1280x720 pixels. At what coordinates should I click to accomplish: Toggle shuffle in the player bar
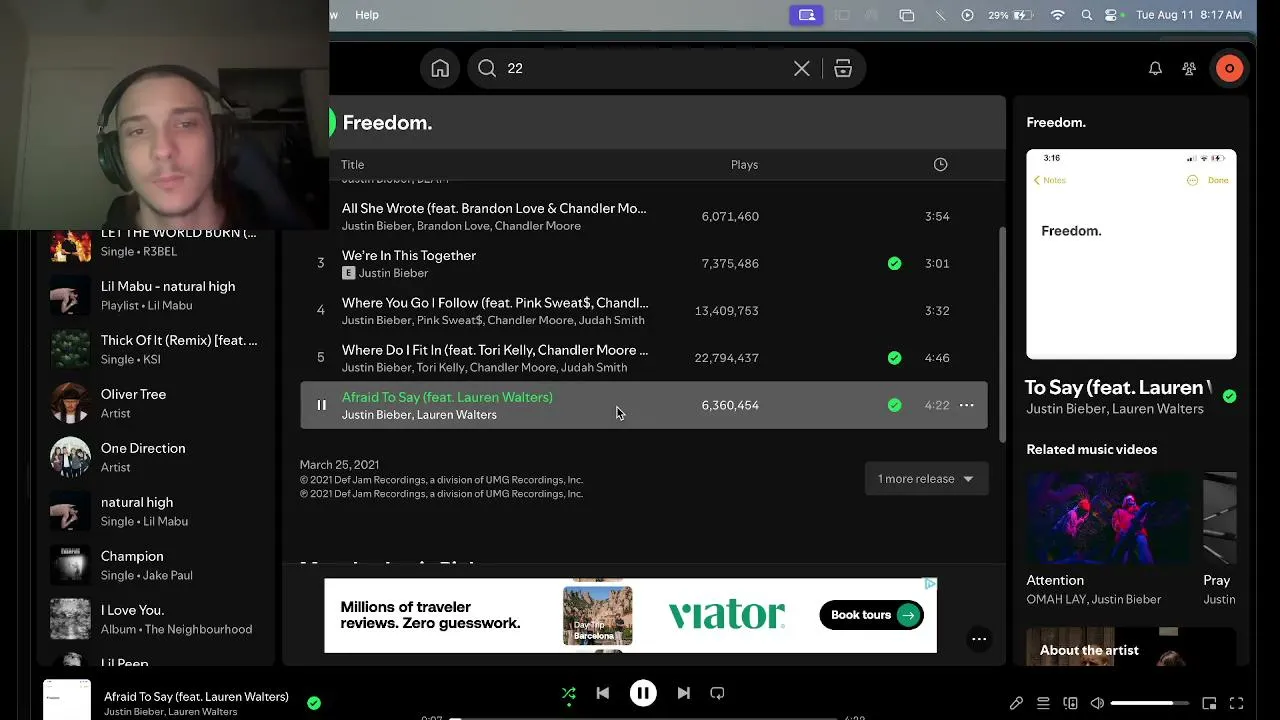tap(568, 693)
